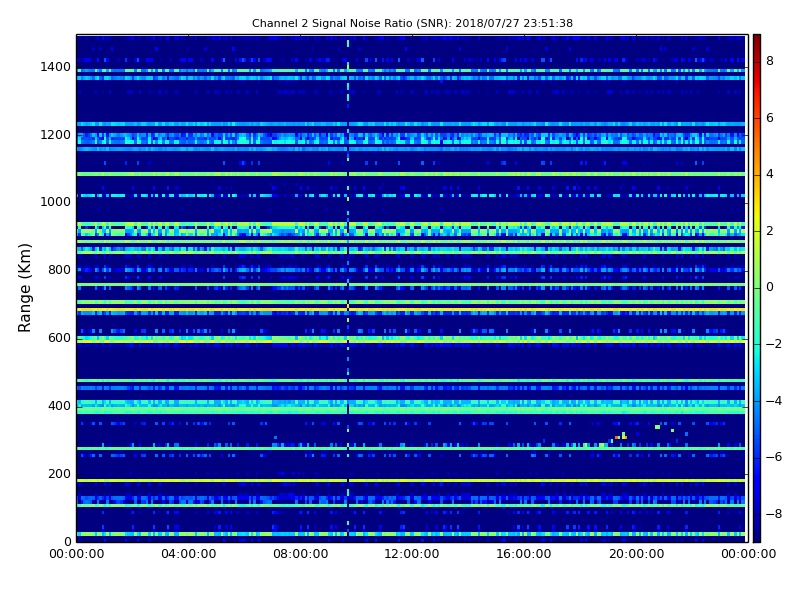This screenshot has width=800, height=600.
Task: Click the 600 range tick label
Action: [x=59, y=338]
